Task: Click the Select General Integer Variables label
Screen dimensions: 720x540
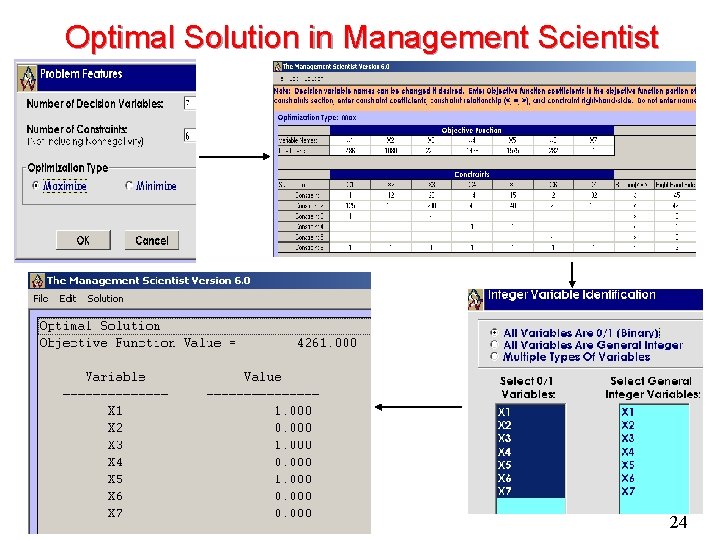Action: click(652, 388)
